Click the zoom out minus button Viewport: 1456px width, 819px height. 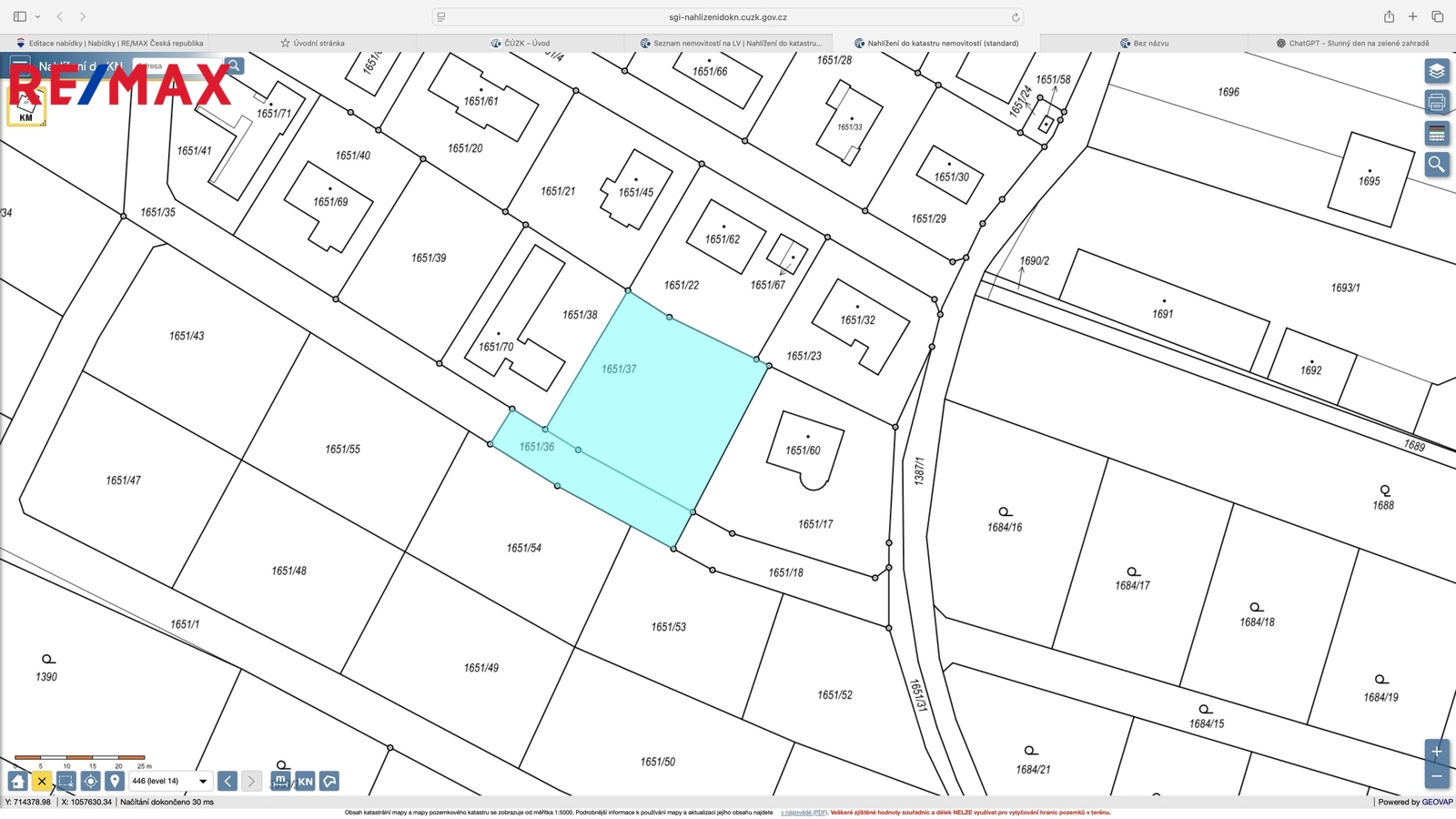(1437, 776)
